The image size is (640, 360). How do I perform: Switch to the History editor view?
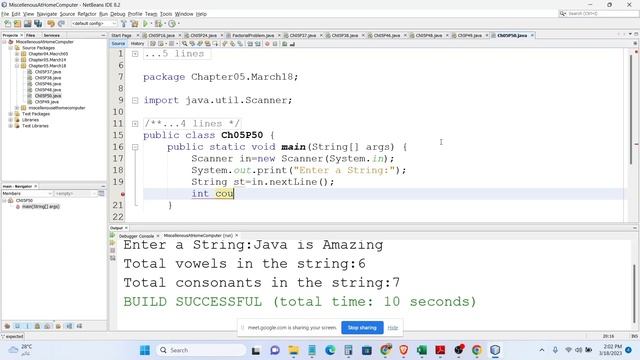coord(137,44)
